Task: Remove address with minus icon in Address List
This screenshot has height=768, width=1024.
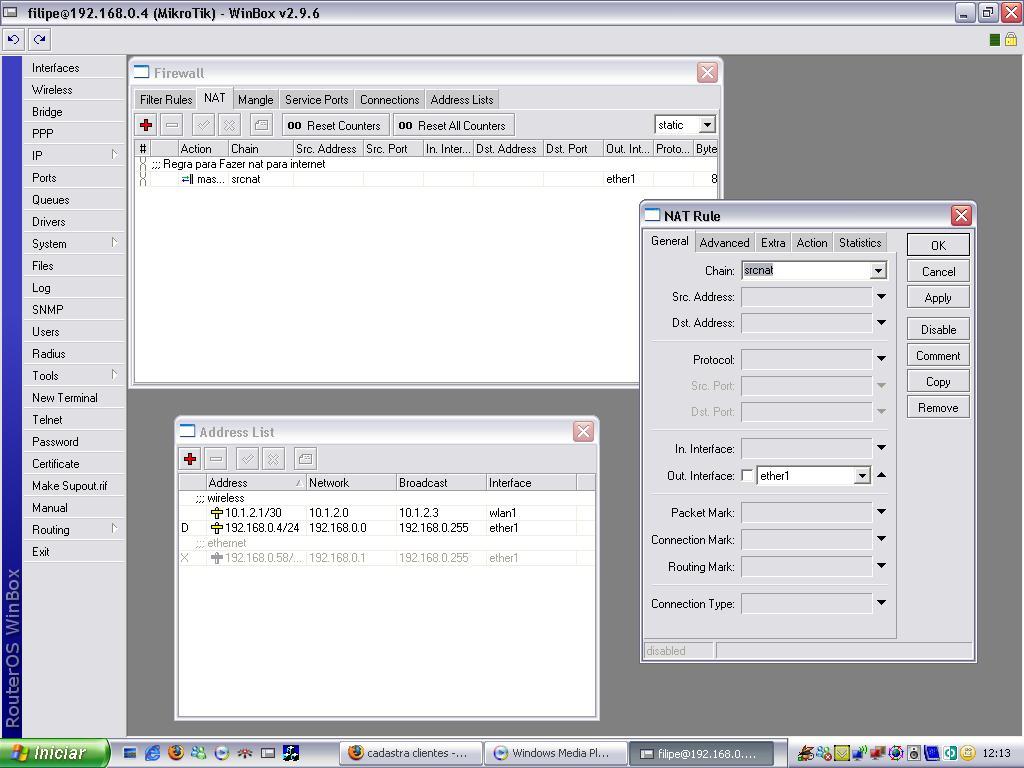Action: click(216, 458)
